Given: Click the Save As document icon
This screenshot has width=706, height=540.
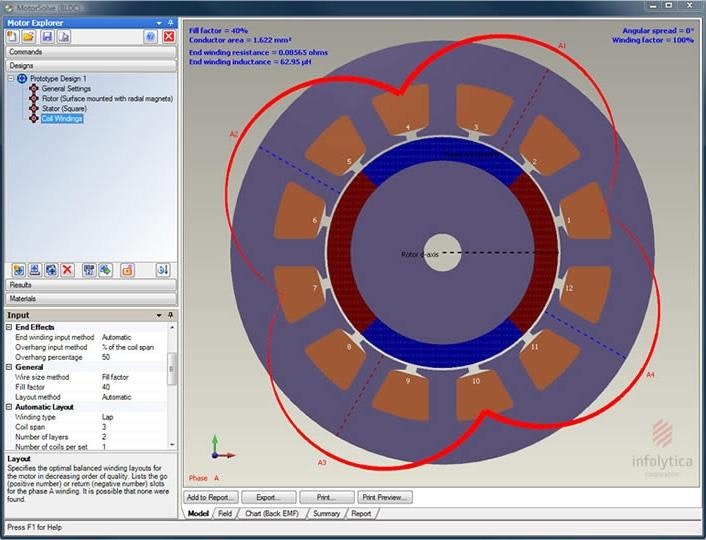Looking at the screenshot, I should pos(64,36).
